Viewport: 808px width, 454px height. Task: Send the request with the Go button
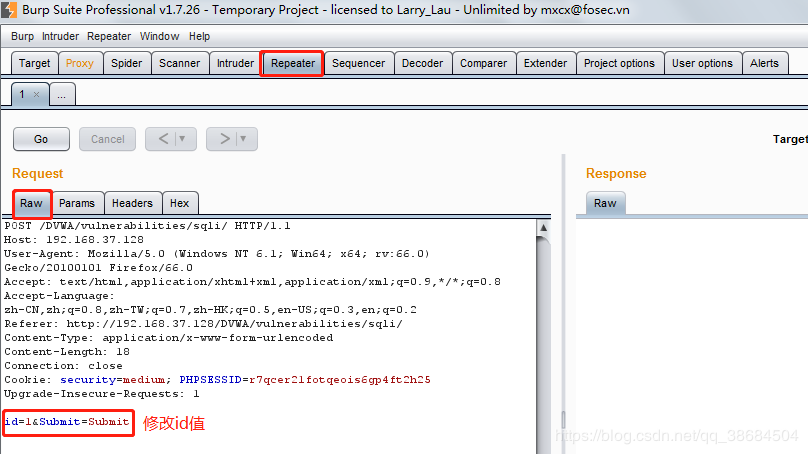(x=41, y=139)
